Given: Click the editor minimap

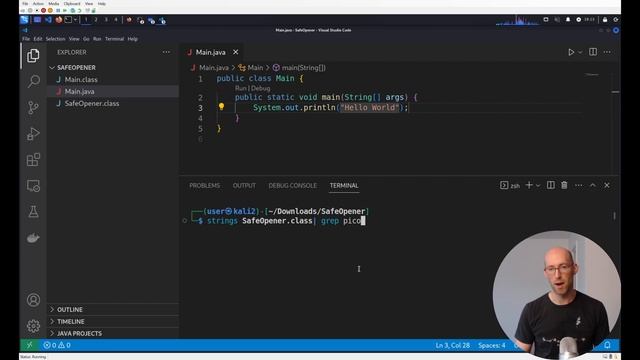Looking at the screenshot, I should coord(592,75).
